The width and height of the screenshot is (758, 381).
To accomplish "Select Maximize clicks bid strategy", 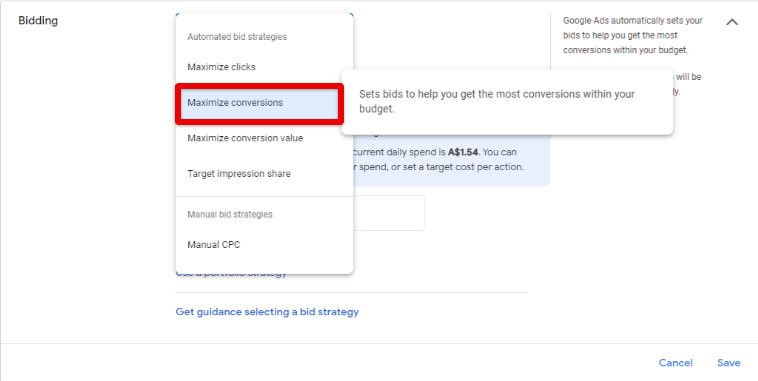I will coord(264,67).
